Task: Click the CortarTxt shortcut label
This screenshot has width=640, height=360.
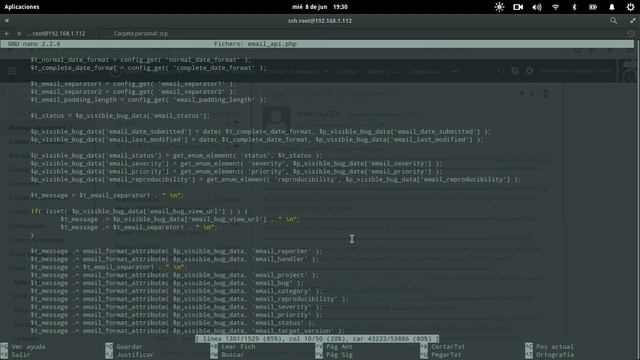Action: (x=448, y=347)
